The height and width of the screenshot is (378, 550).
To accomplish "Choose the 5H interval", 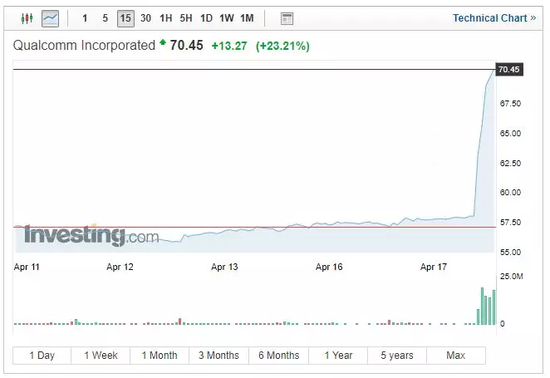I will point(186,18).
